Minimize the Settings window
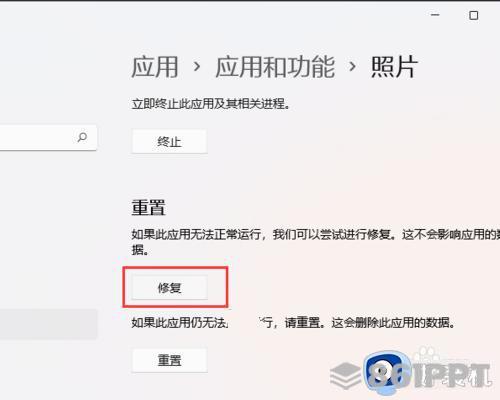Viewport: 500px width, 400px height. click(x=435, y=15)
